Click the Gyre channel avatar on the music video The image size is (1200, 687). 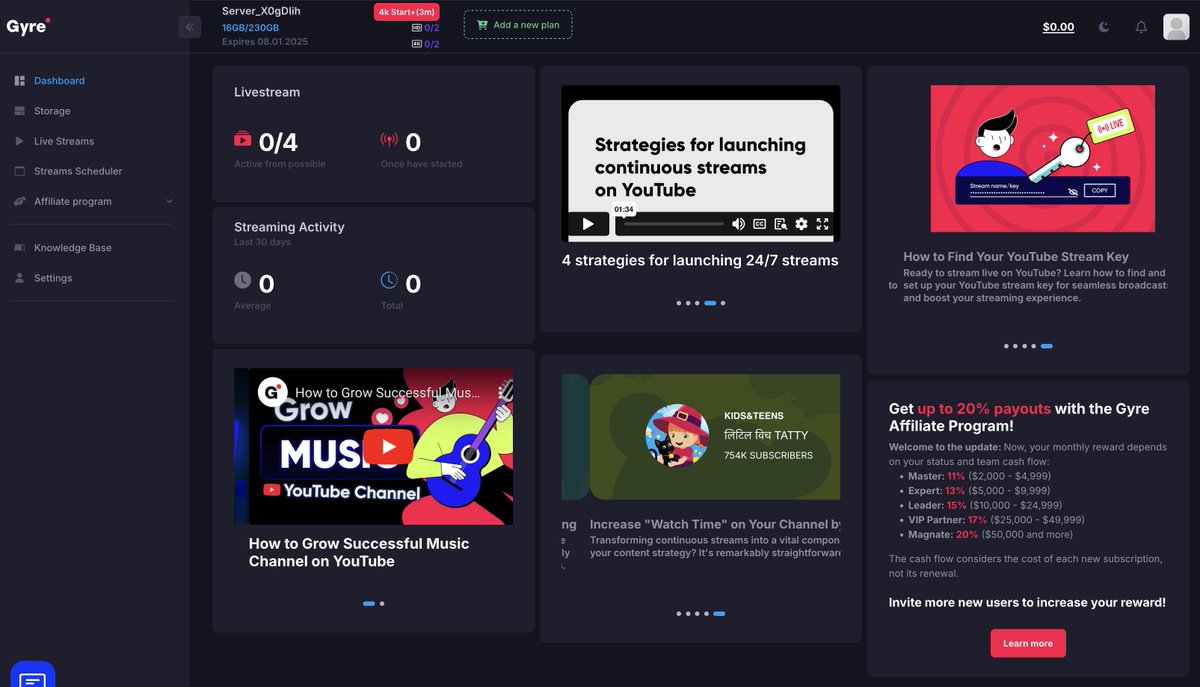click(273, 392)
